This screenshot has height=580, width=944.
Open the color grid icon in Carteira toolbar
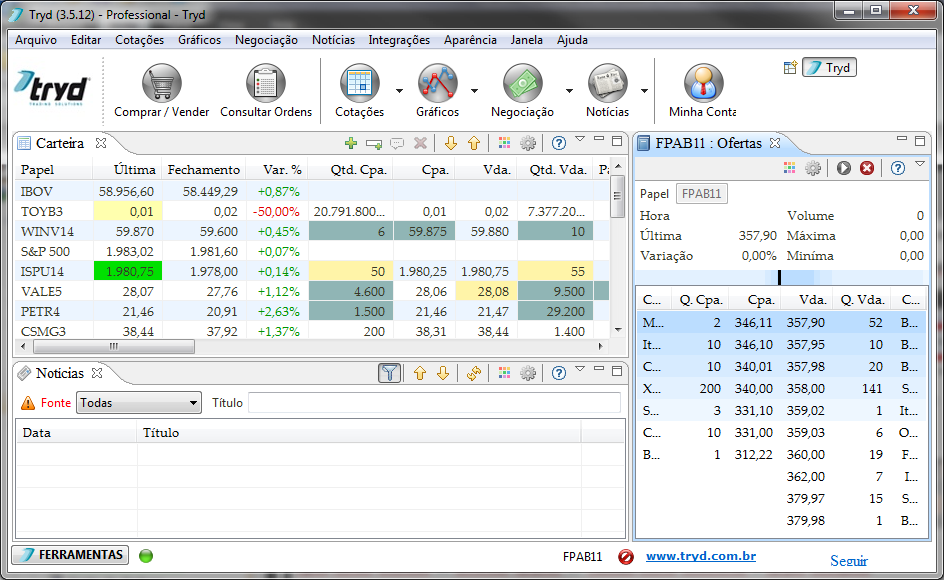coord(505,143)
